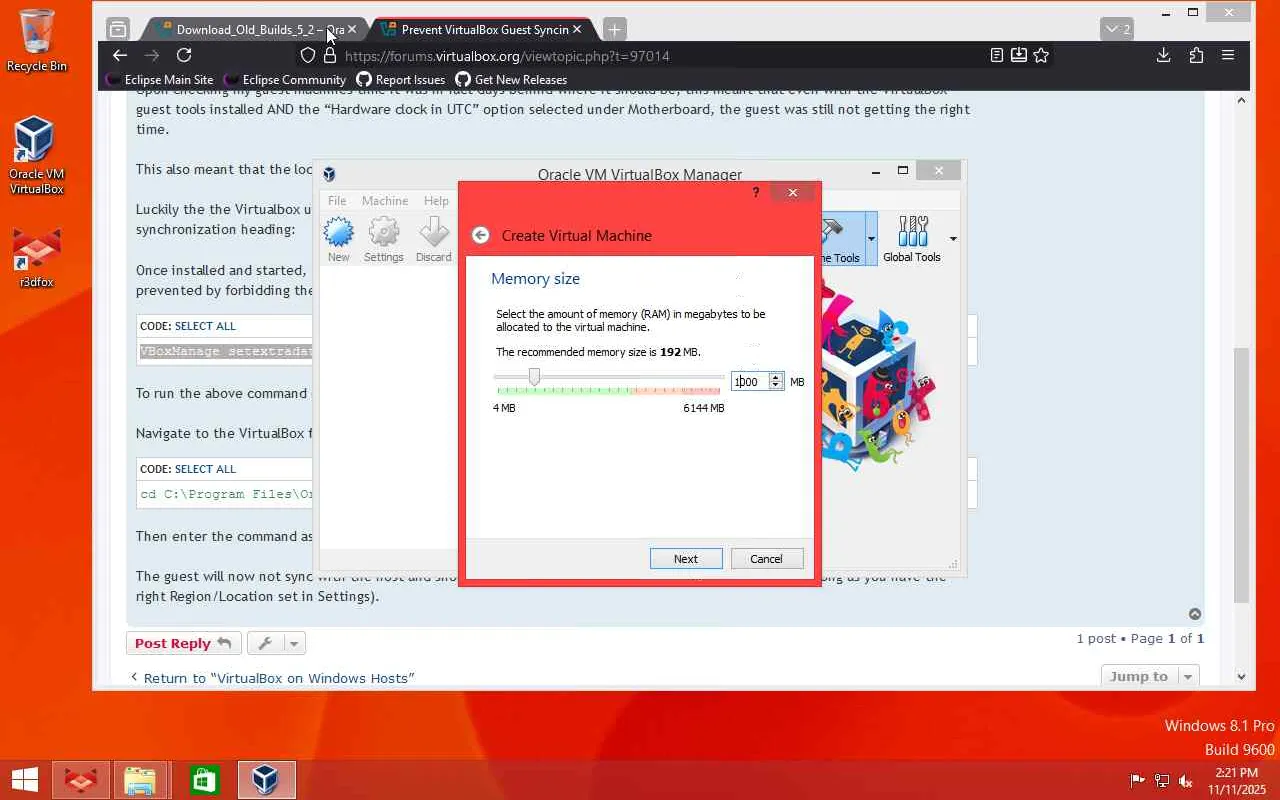This screenshot has width=1280, height=800.
Task: Open the browser extensions puzzle icon
Action: [x=1196, y=56]
